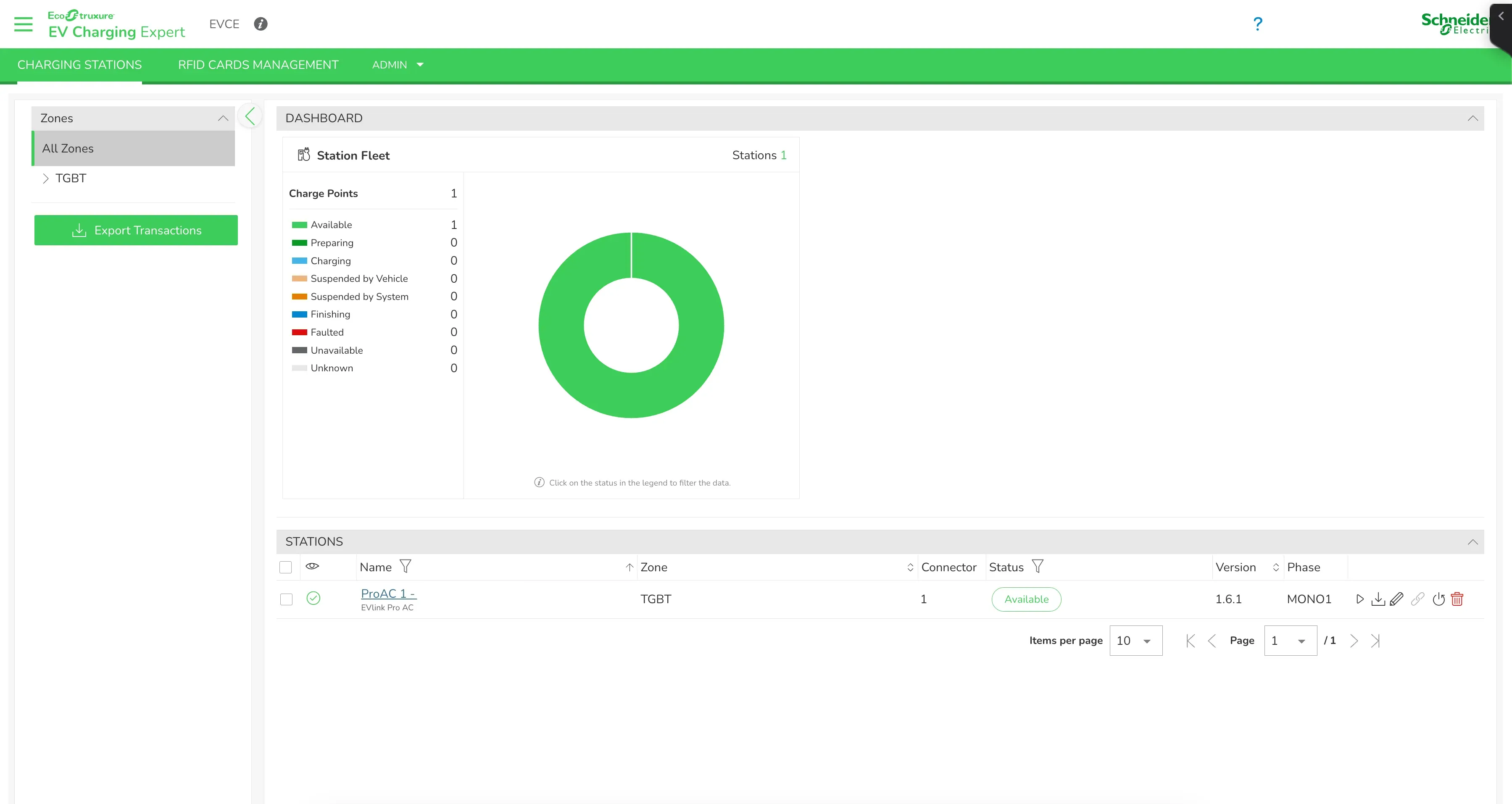Sort by Version with the up-down arrows
The width and height of the screenshot is (1512, 804).
(x=1275, y=567)
